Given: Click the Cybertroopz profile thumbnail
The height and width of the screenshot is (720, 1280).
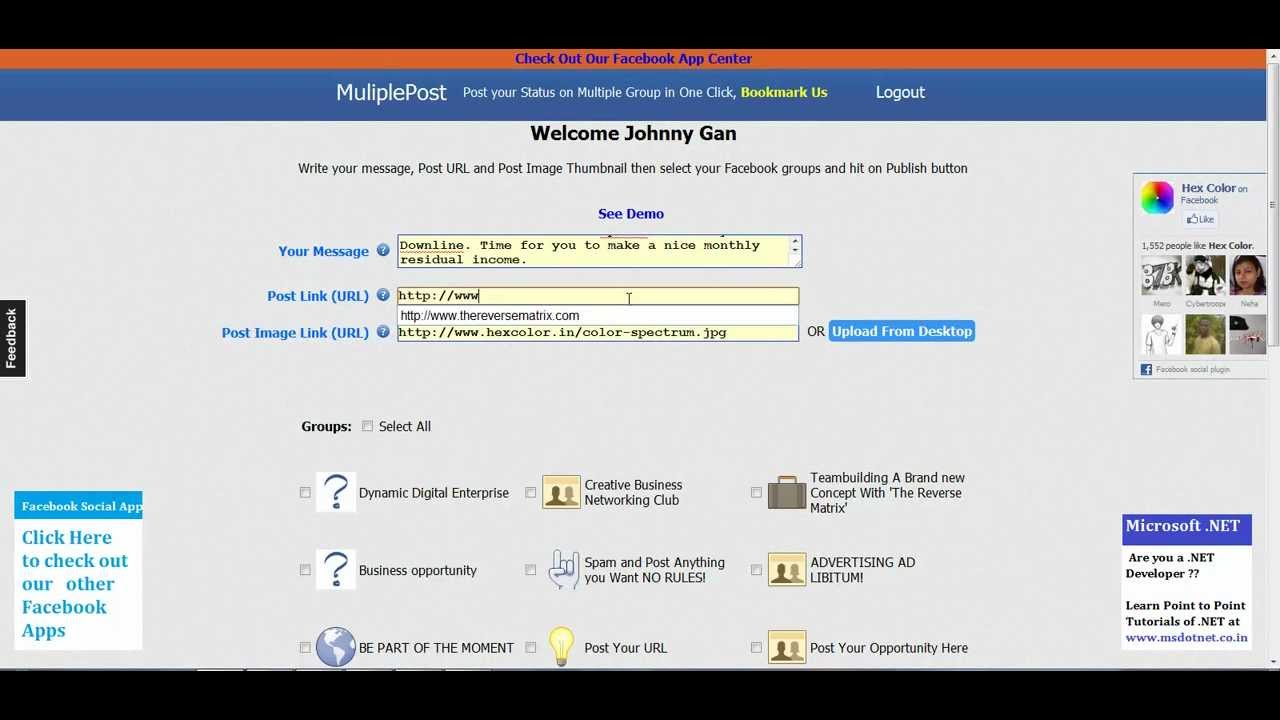Looking at the screenshot, I should [1205, 276].
